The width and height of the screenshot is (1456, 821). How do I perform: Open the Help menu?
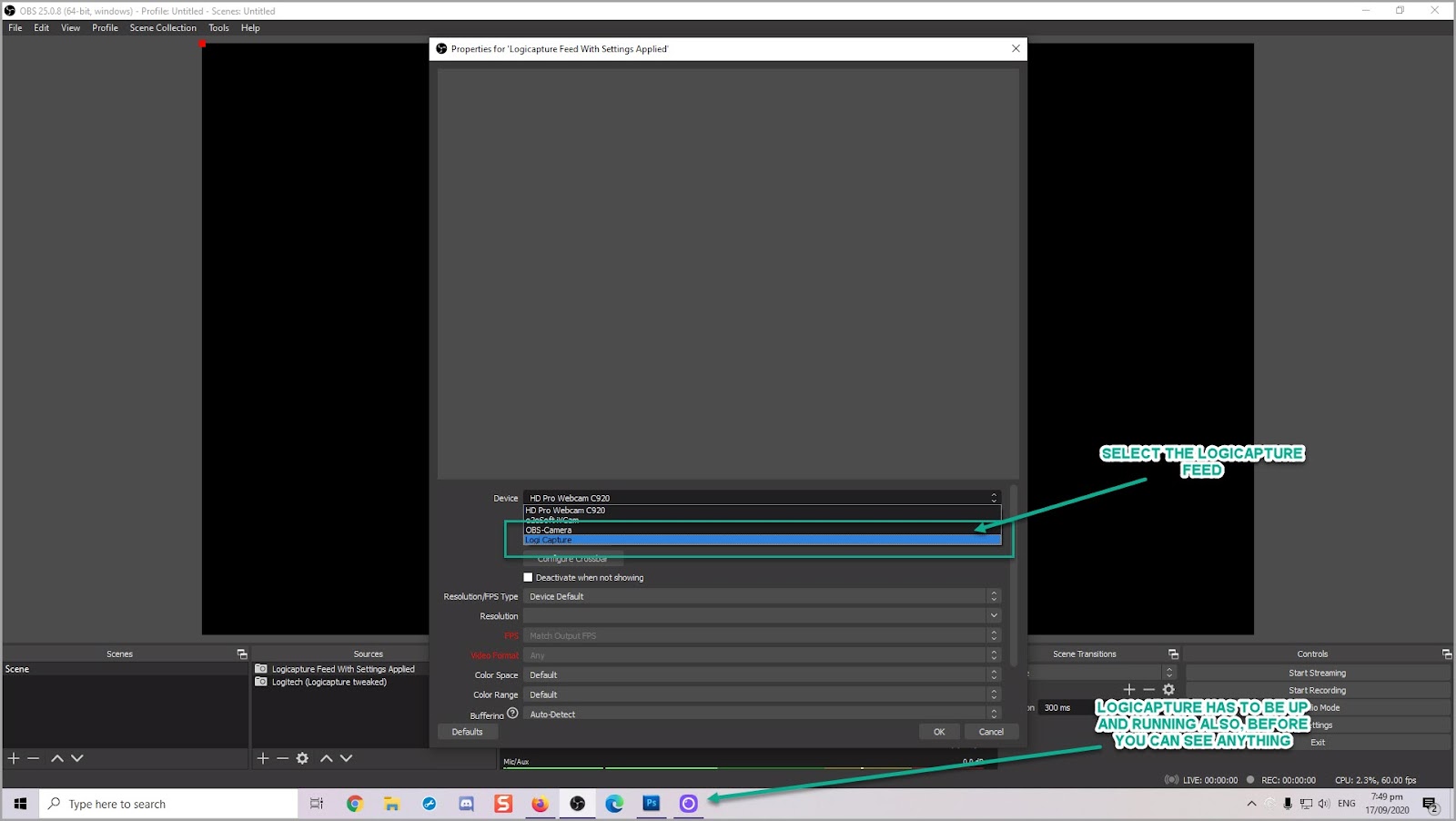[250, 28]
